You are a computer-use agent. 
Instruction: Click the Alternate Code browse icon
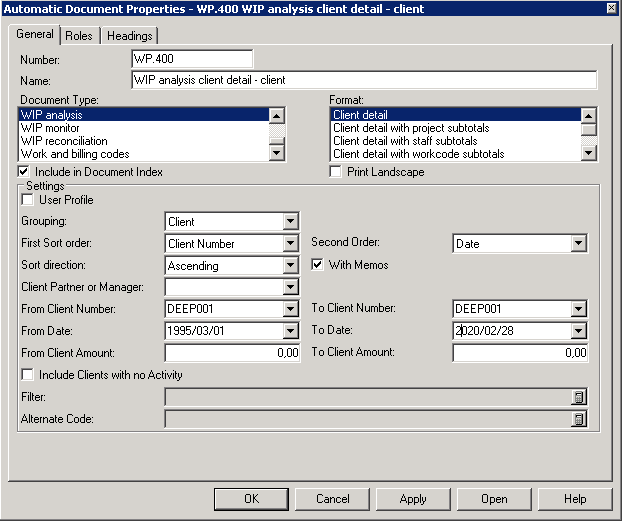pyautogui.click(x=578, y=419)
